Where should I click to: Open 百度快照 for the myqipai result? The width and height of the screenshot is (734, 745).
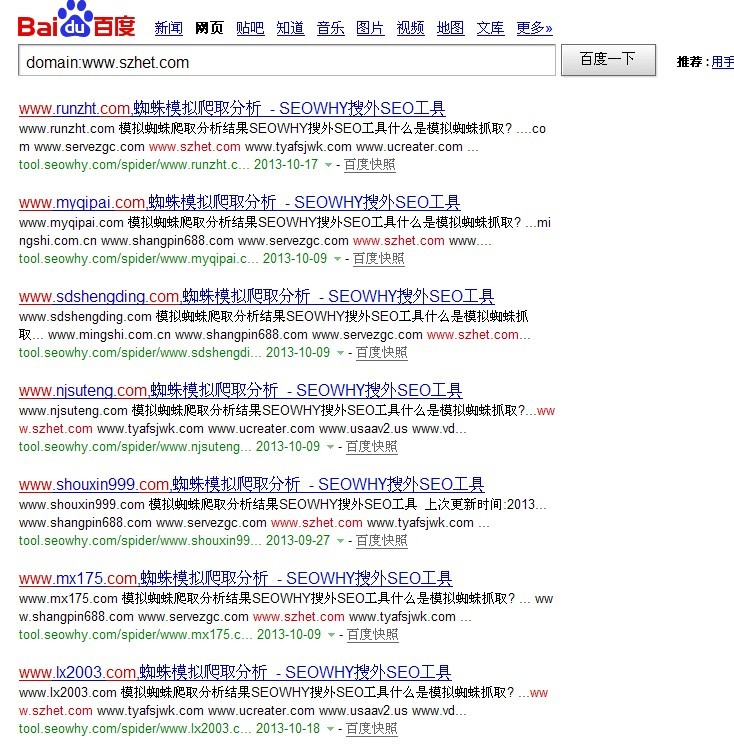click(379, 259)
